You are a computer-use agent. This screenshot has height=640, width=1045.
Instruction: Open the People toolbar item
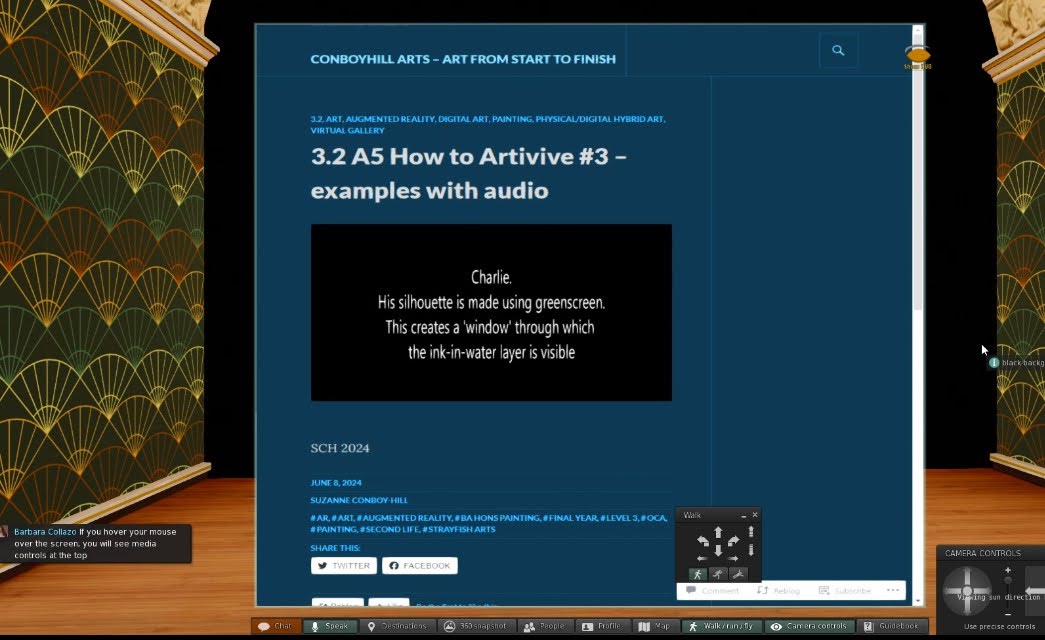pyautogui.click(x=544, y=626)
